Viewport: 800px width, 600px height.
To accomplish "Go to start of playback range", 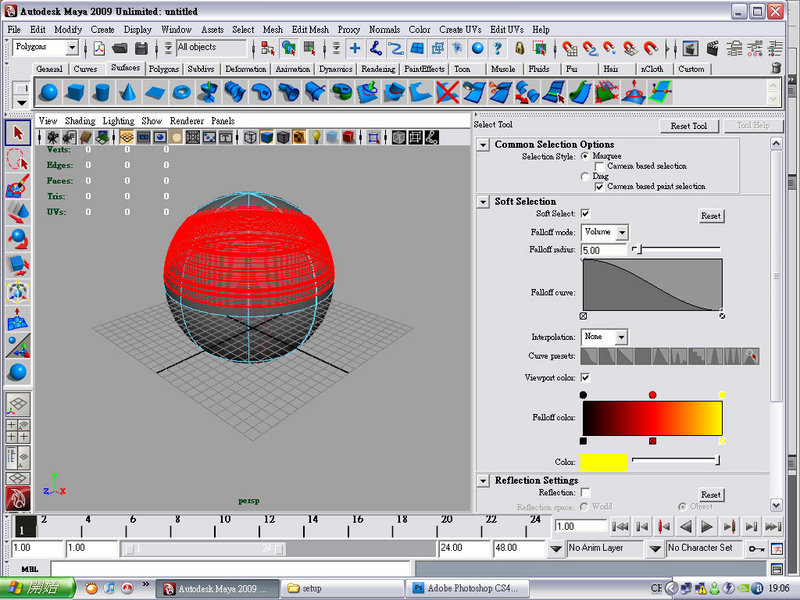I will click(x=620, y=526).
